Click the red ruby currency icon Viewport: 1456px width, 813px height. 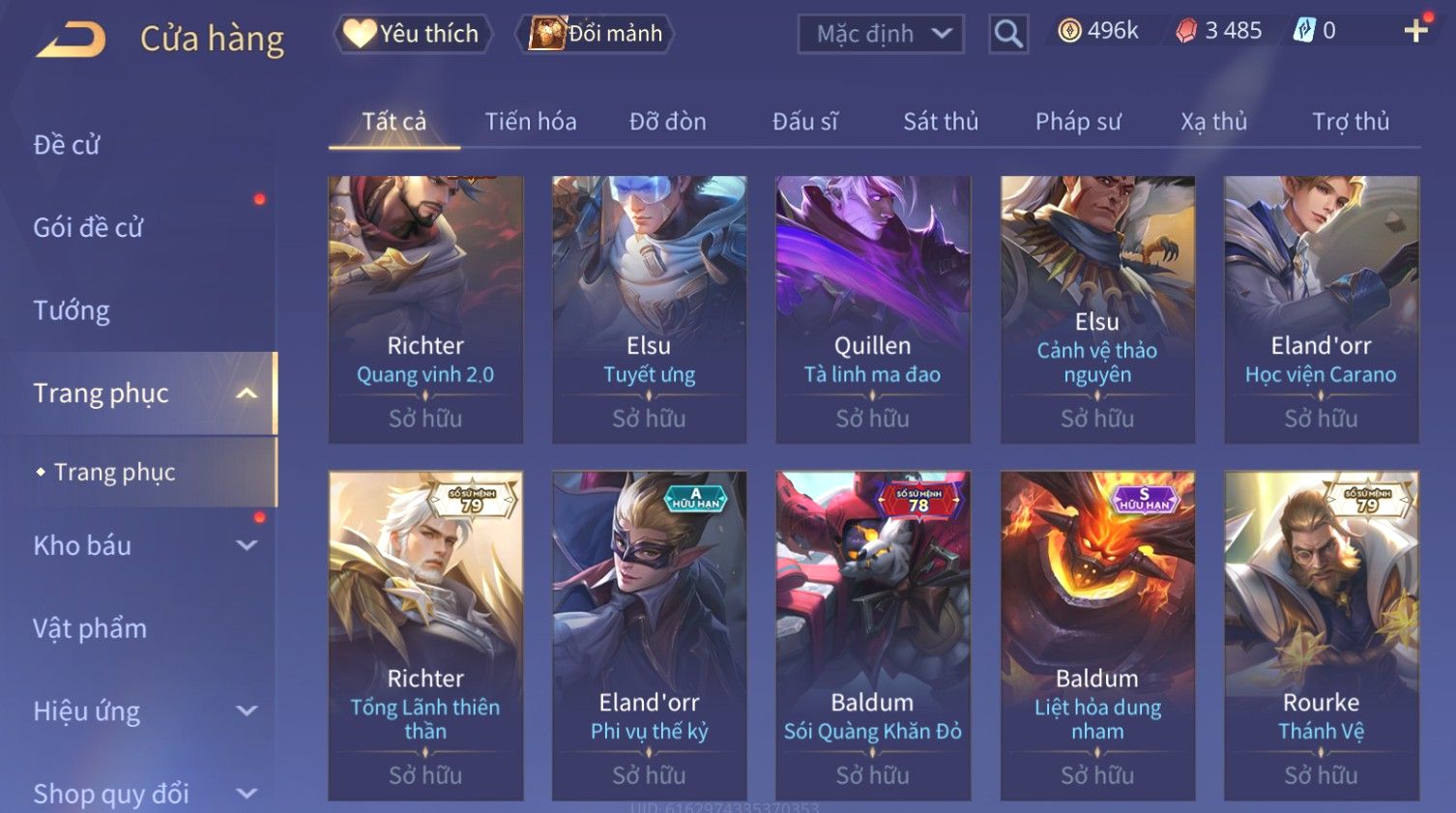click(x=1185, y=31)
